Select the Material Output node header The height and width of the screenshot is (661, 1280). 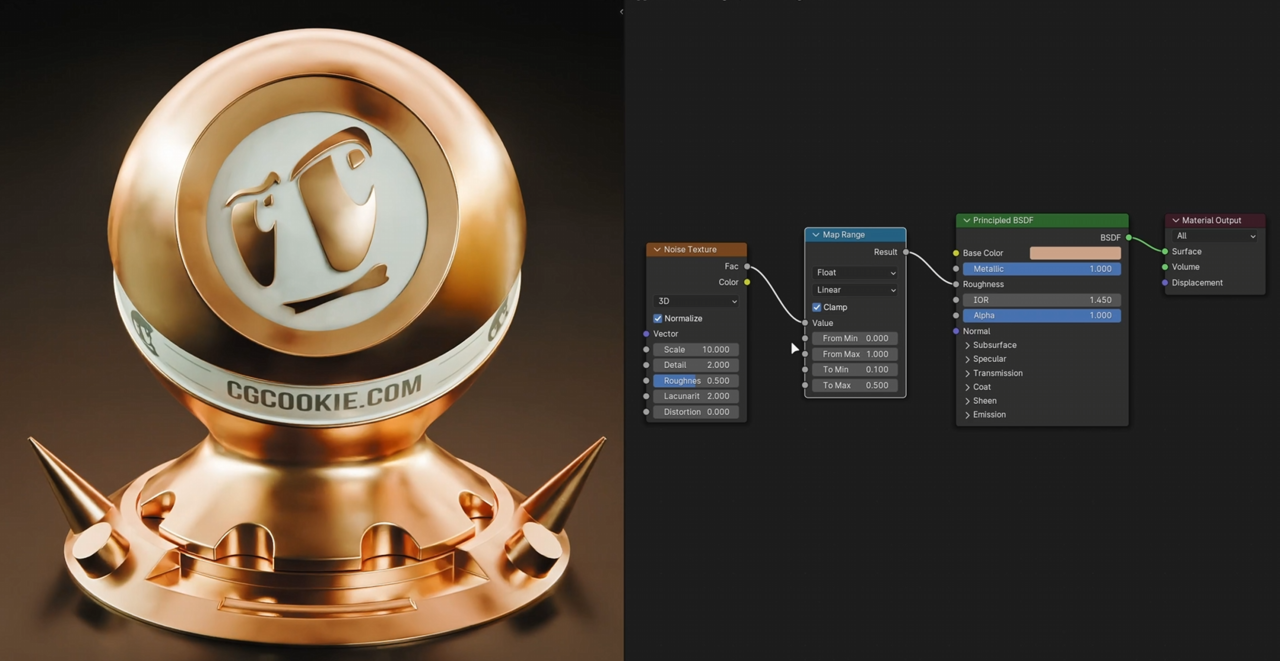(1215, 220)
